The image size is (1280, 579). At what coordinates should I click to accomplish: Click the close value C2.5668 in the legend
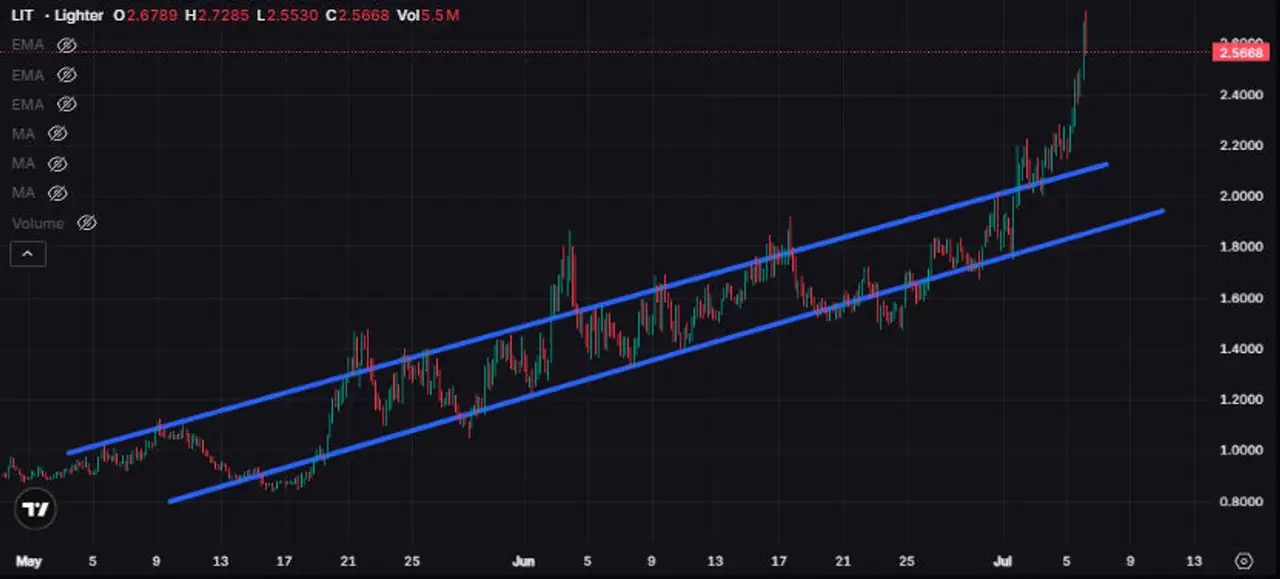[358, 16]
